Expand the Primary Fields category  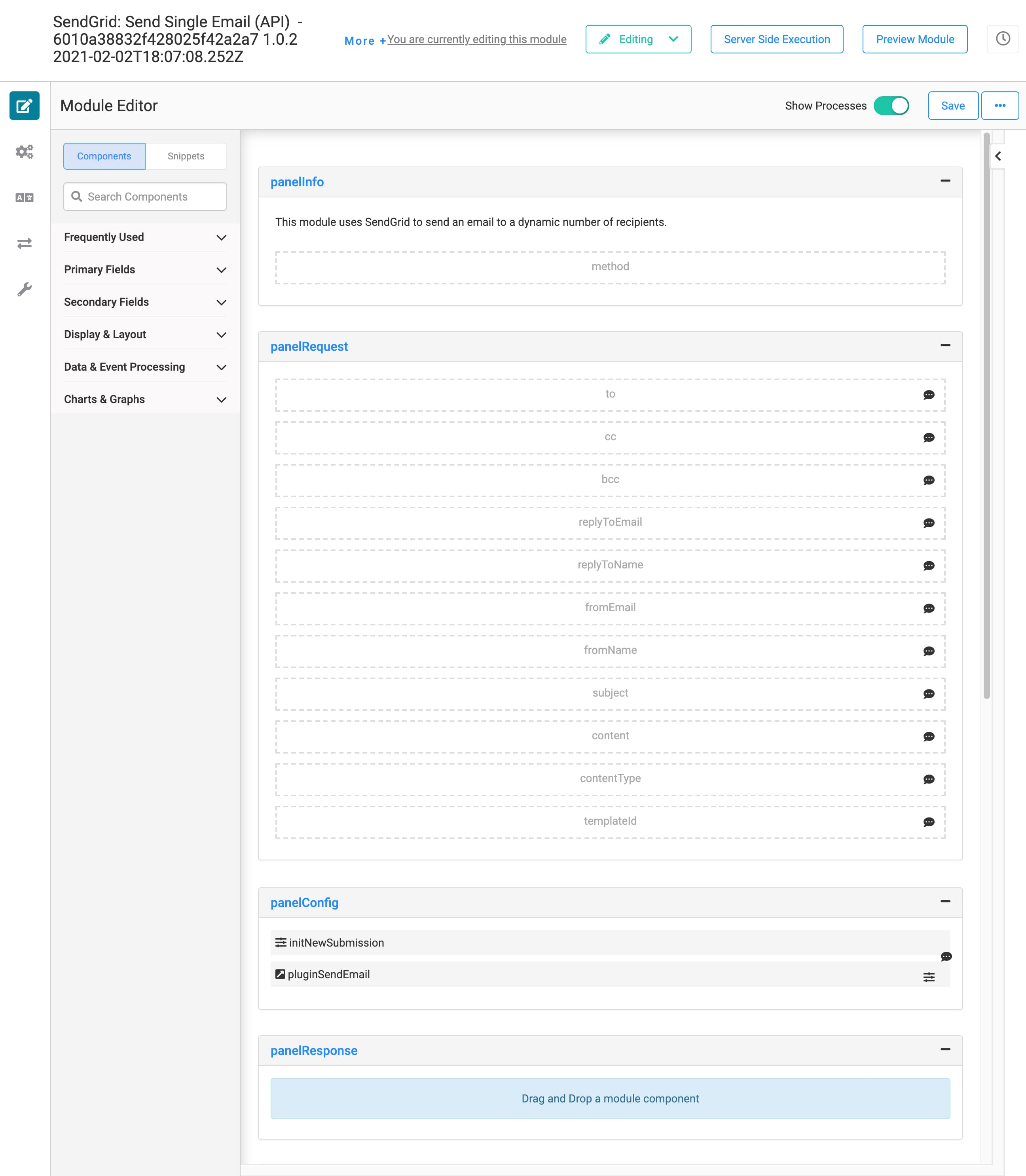pyautogui.click(x=146, y=269)
